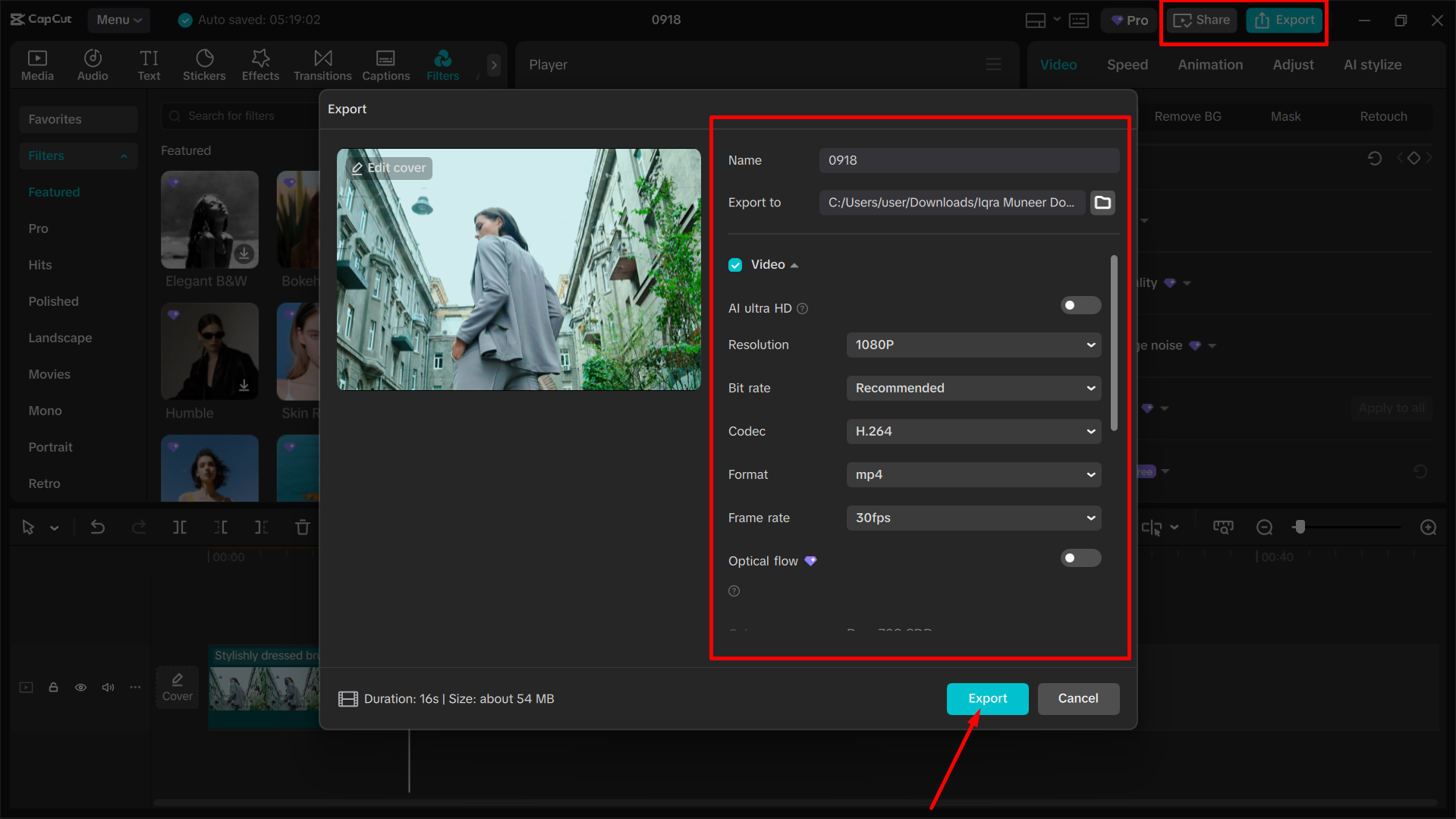
Task: Select the Captions panel icon
Action: (385, 64)
